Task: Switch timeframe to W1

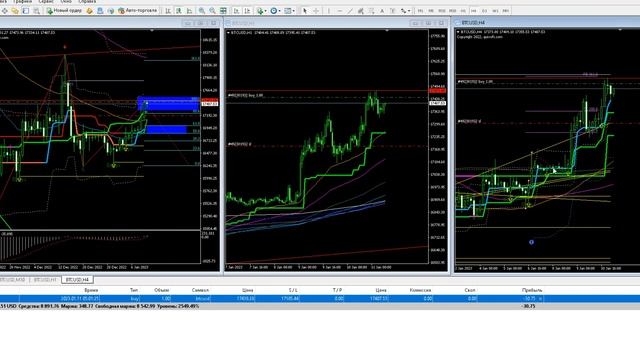Action: coord(495,11)
